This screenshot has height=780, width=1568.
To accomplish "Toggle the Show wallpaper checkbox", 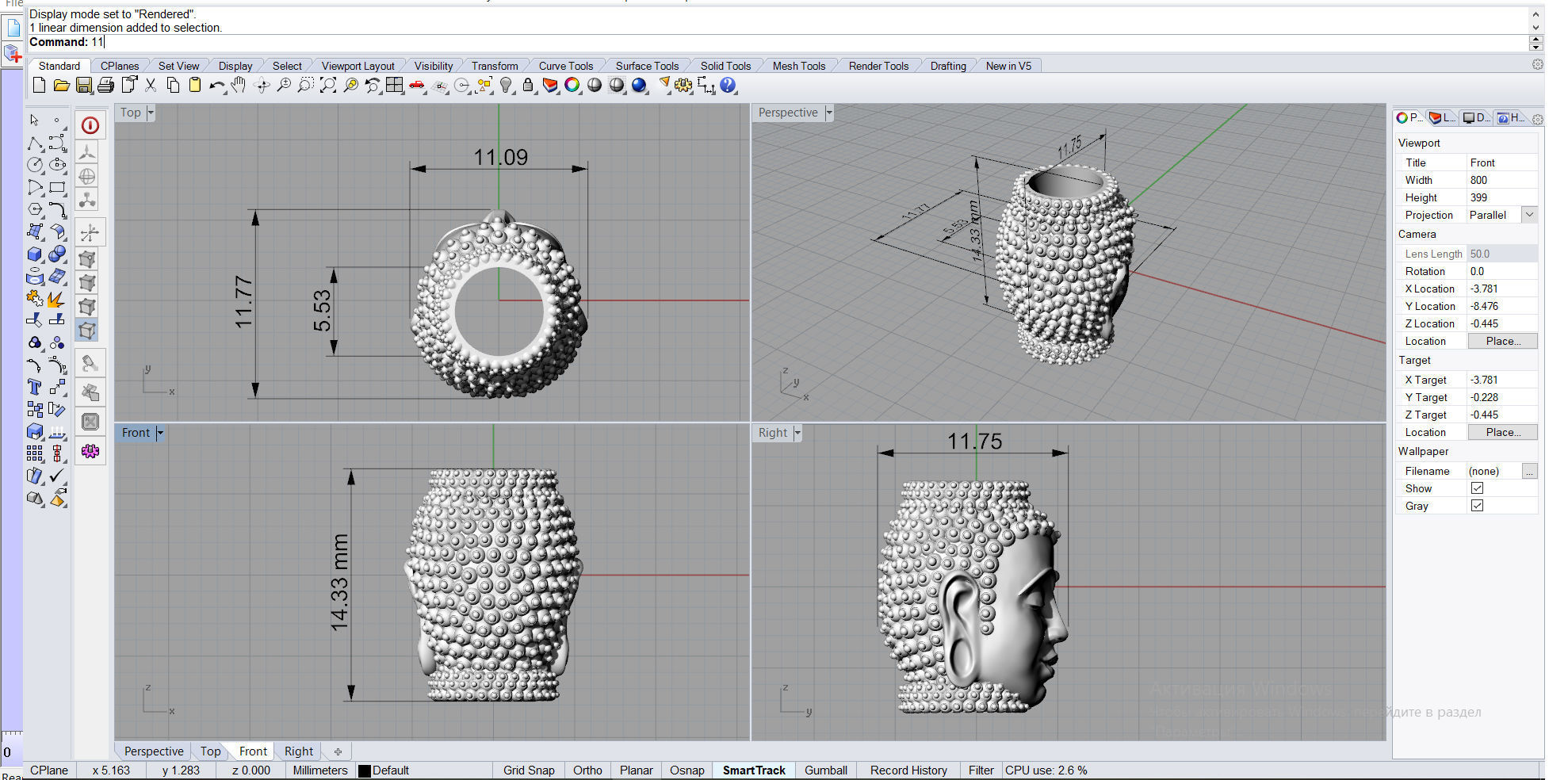I will tap(1477, 488).
